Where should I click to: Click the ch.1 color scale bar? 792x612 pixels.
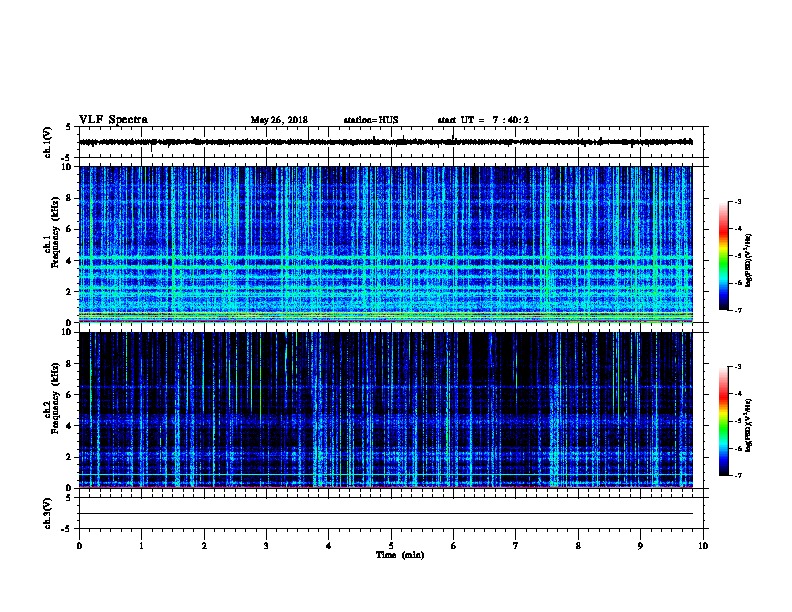click(x=723, y=256)
